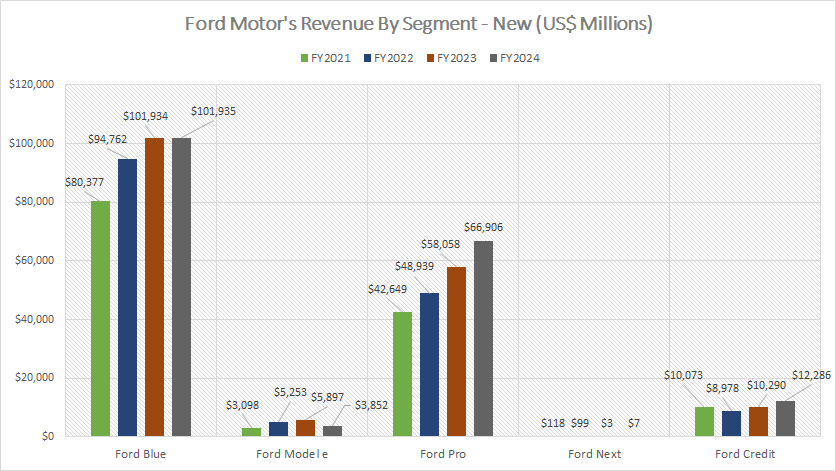The image size is (836, 471).
Task: Click the Ford Model e FY2022 blue bar
Action: point(278,429)
